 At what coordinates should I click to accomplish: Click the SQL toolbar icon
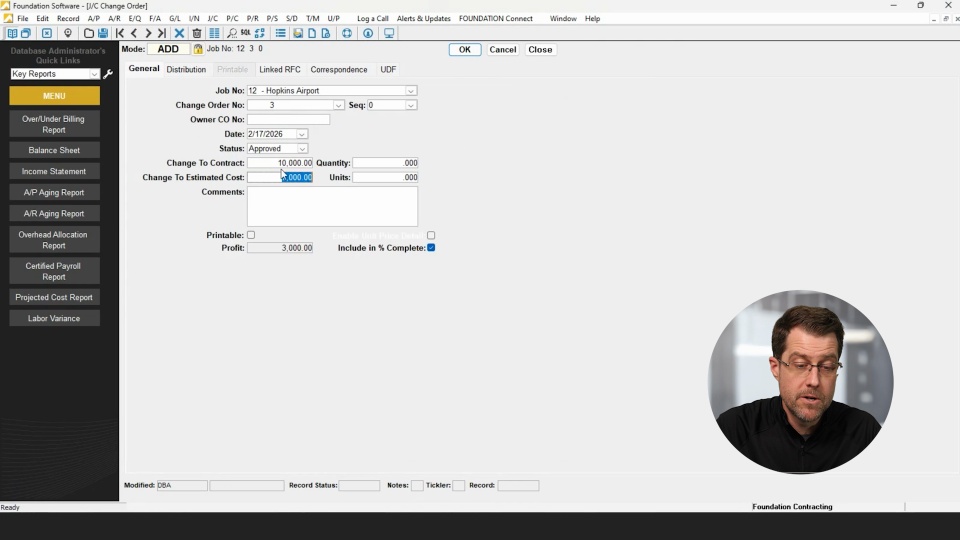(246, 33)
